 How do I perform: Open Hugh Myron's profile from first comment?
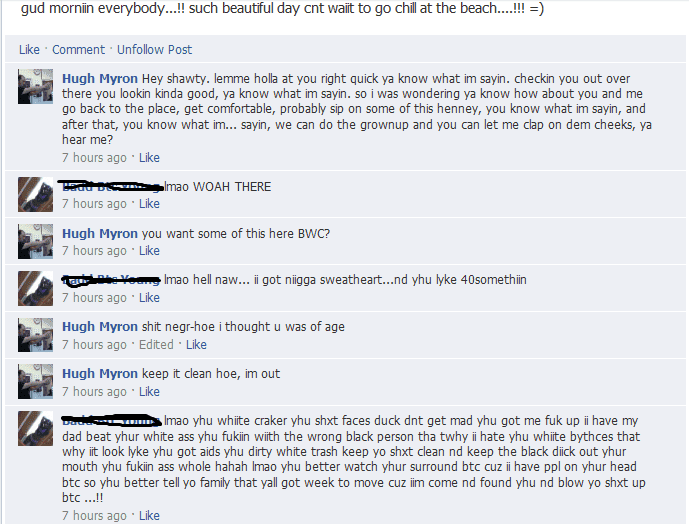pyautogui.click(x=100, y=78)
